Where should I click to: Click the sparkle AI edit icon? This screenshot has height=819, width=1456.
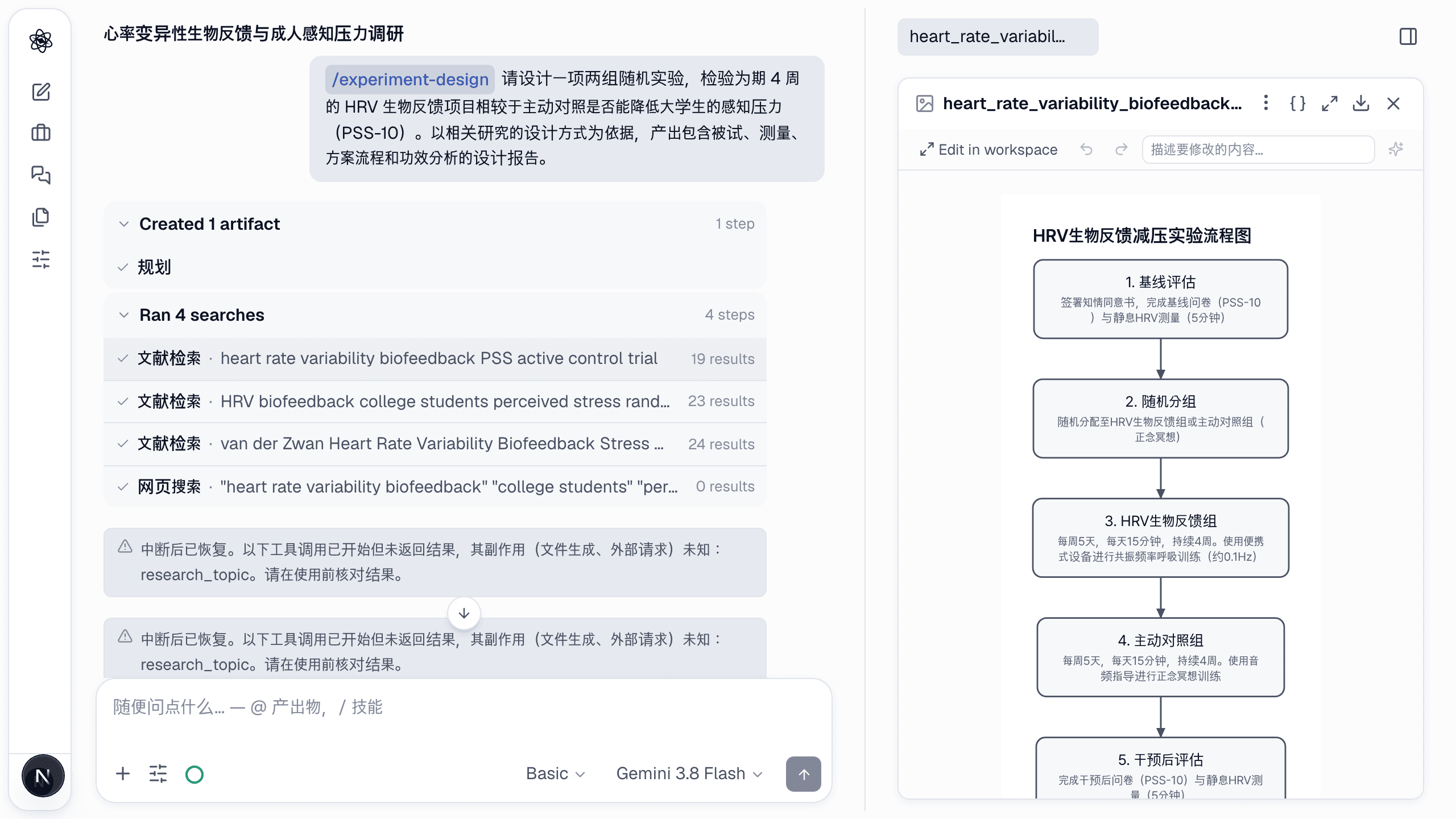(x=1396, y=150)
